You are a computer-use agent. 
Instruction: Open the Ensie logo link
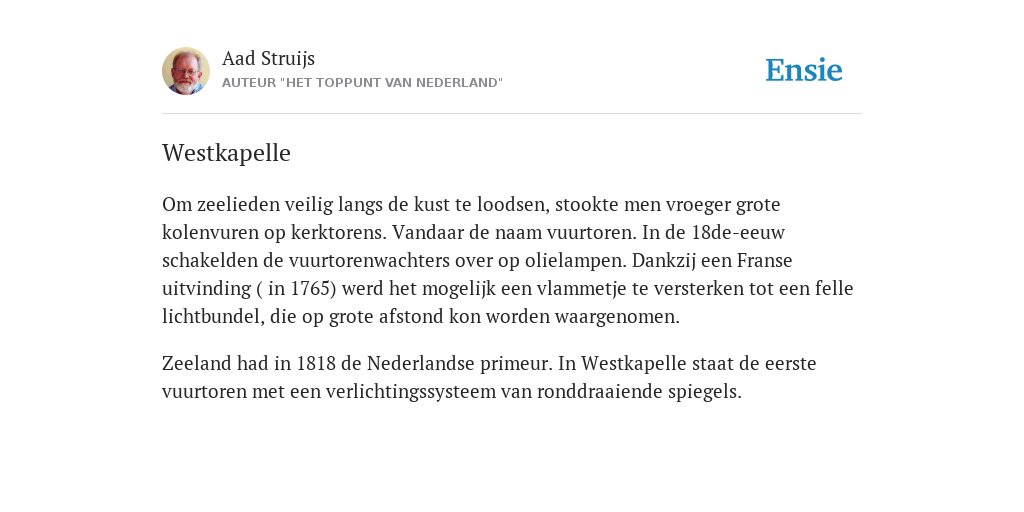click(804, 70)
